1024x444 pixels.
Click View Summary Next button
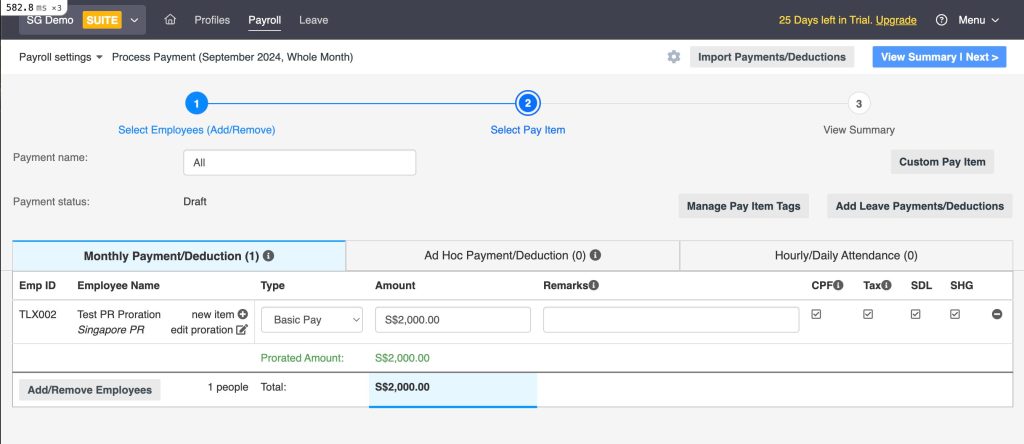click(939, 57)
